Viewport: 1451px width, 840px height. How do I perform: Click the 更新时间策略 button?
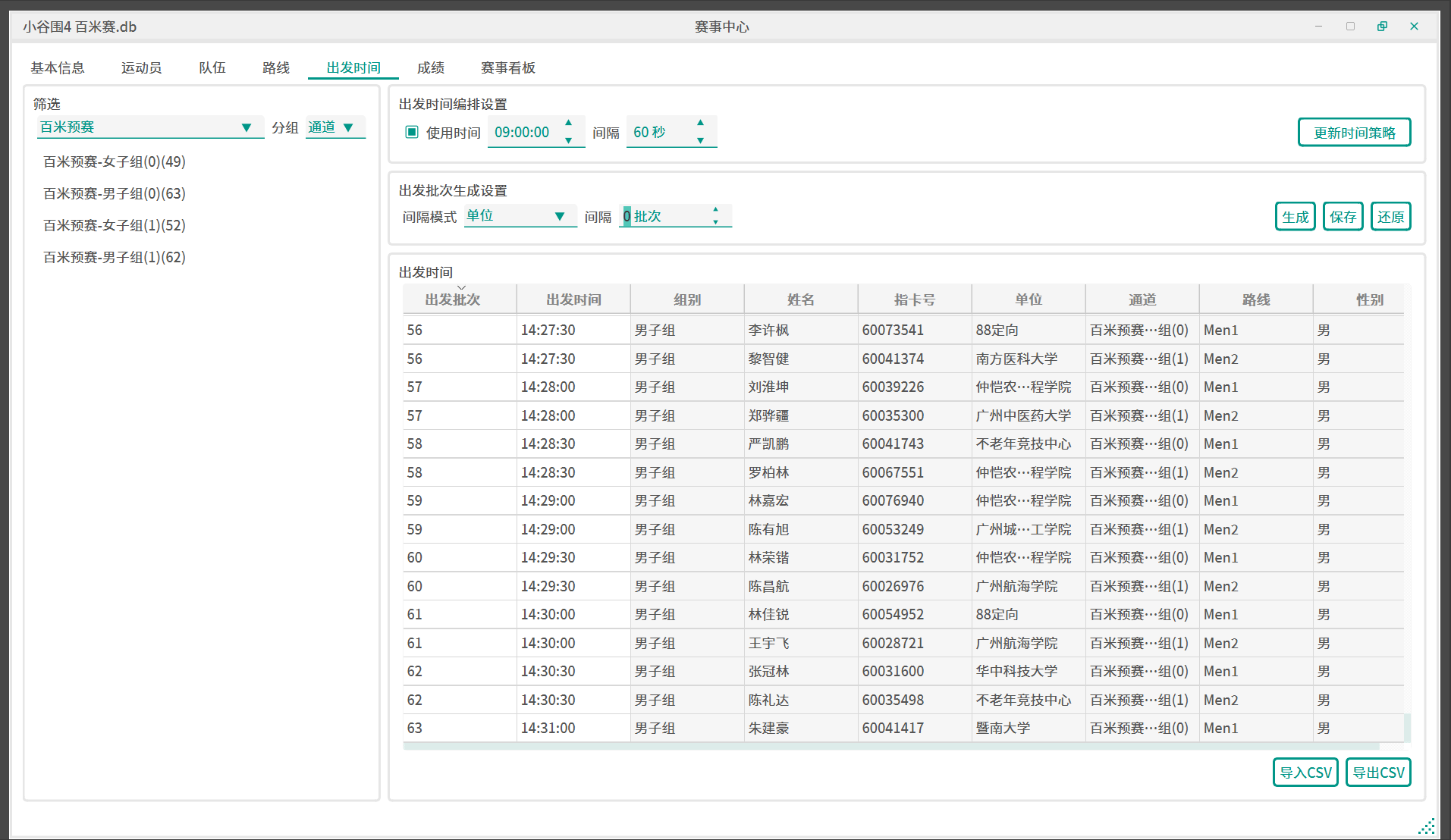1354,133
